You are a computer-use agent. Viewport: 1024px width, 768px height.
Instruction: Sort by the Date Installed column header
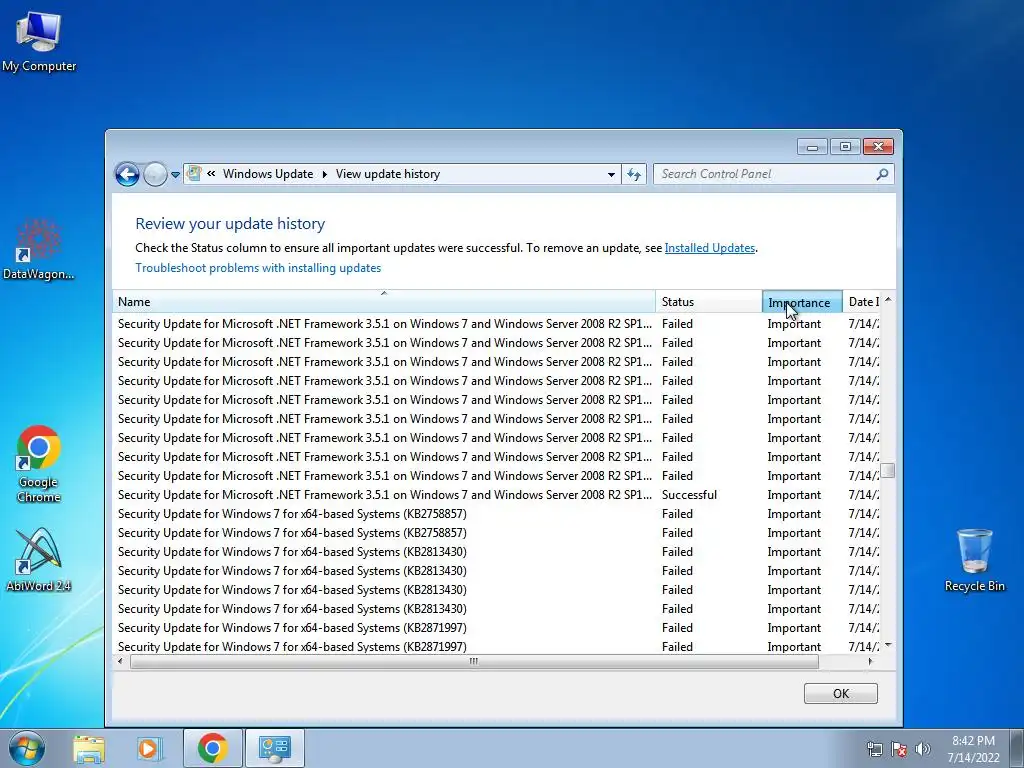(x=862, y=302)
